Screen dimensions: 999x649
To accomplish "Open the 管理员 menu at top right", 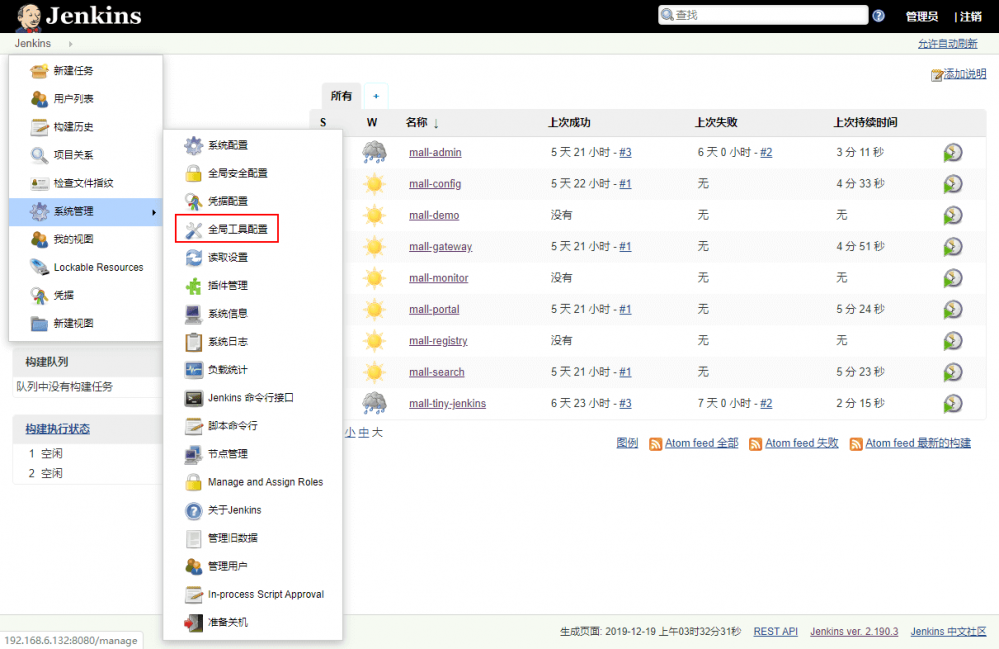I will click(x=921, y=16).
